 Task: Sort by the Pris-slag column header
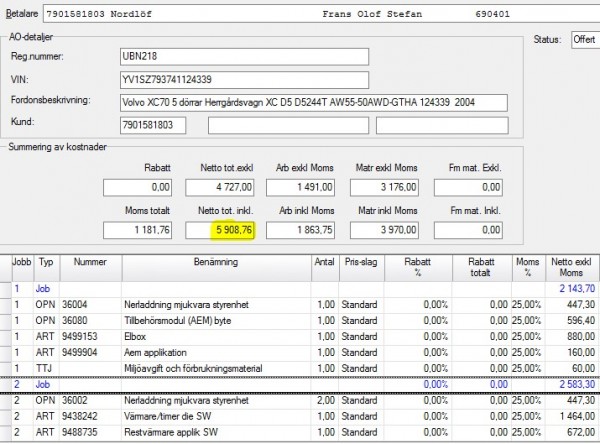coord(361,268)
